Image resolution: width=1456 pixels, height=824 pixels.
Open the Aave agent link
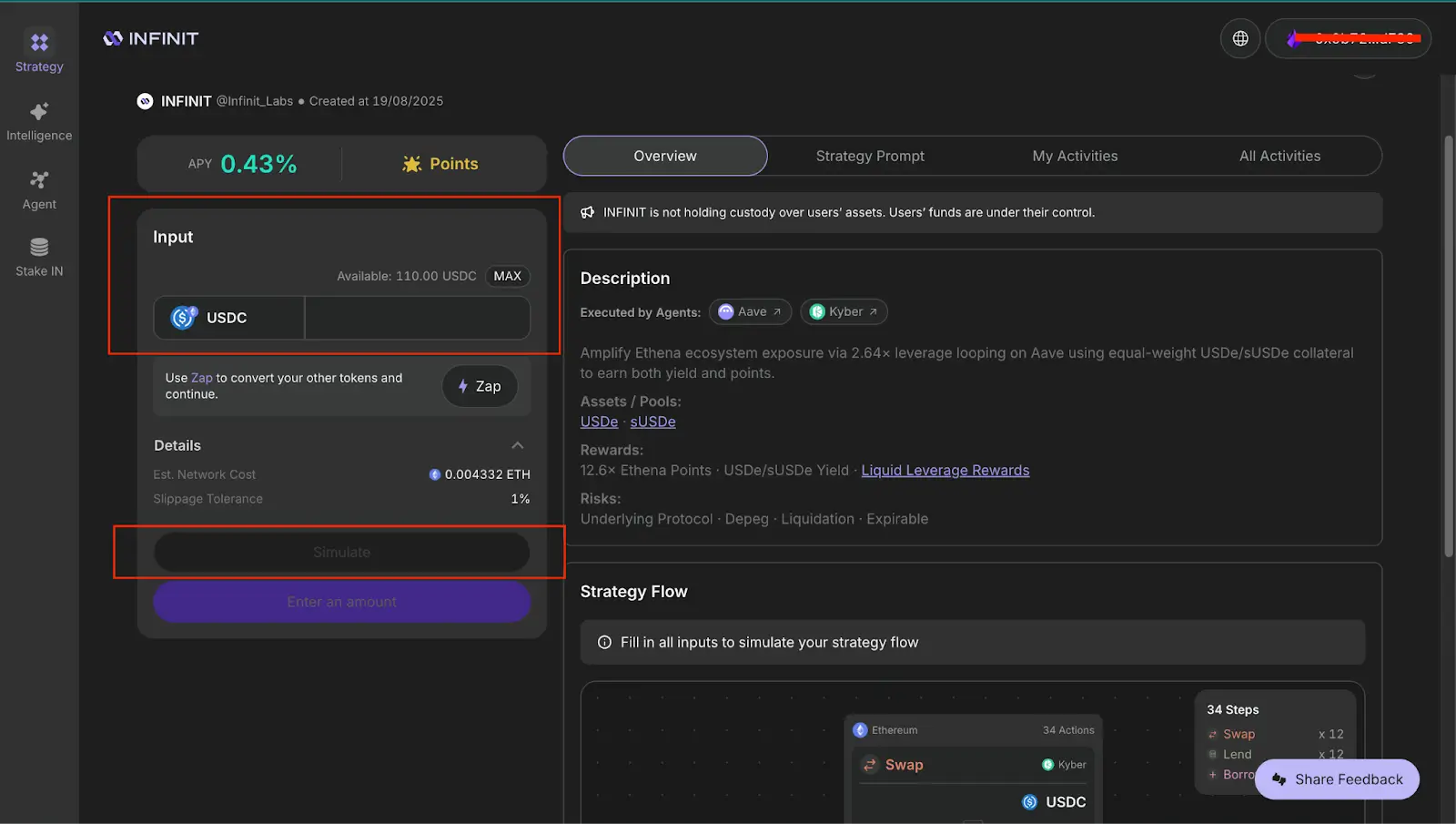click(x=750, y=311)
